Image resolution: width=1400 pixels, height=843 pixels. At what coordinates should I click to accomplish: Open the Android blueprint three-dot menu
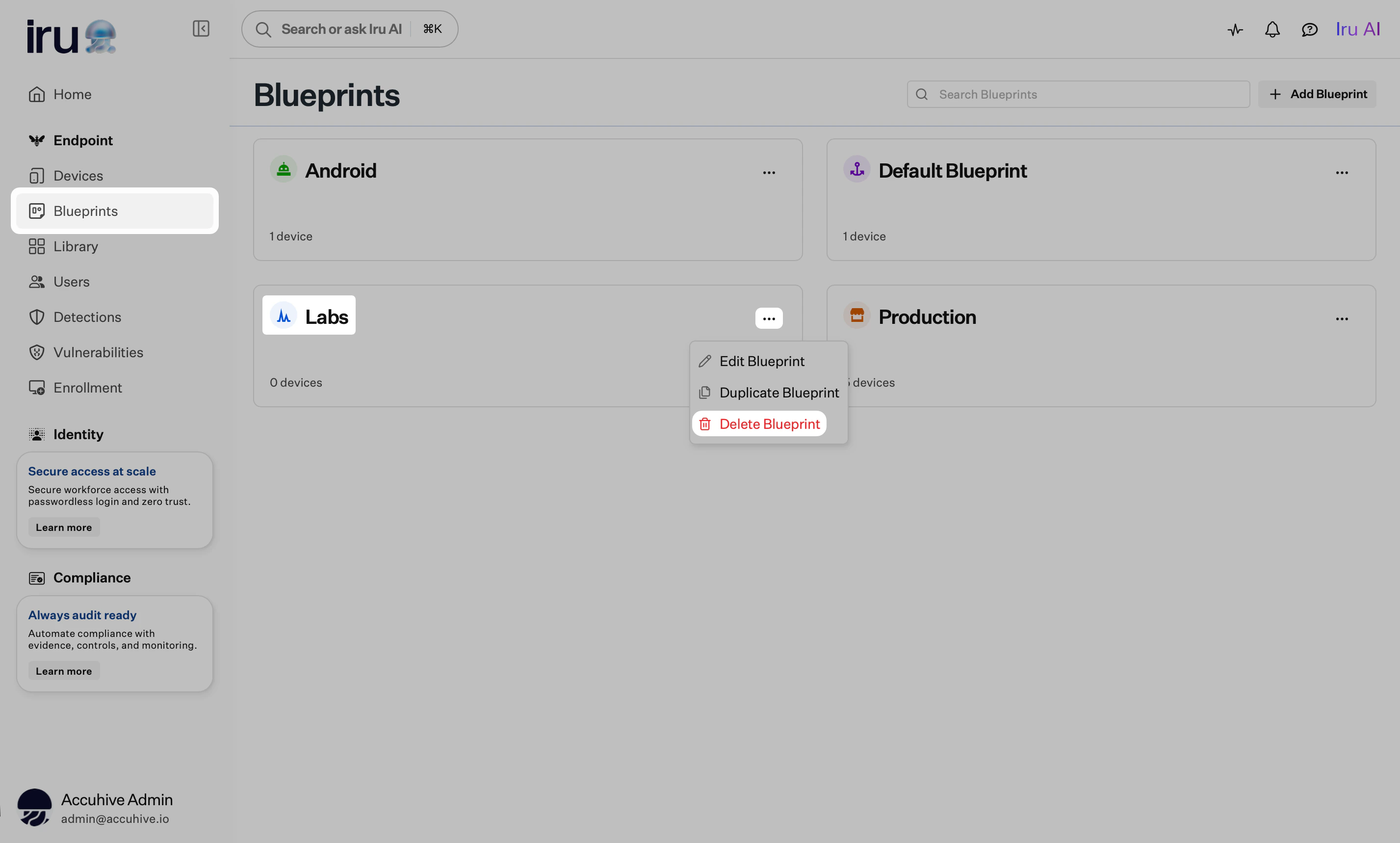pyautogui.click(x=769, y=172)
